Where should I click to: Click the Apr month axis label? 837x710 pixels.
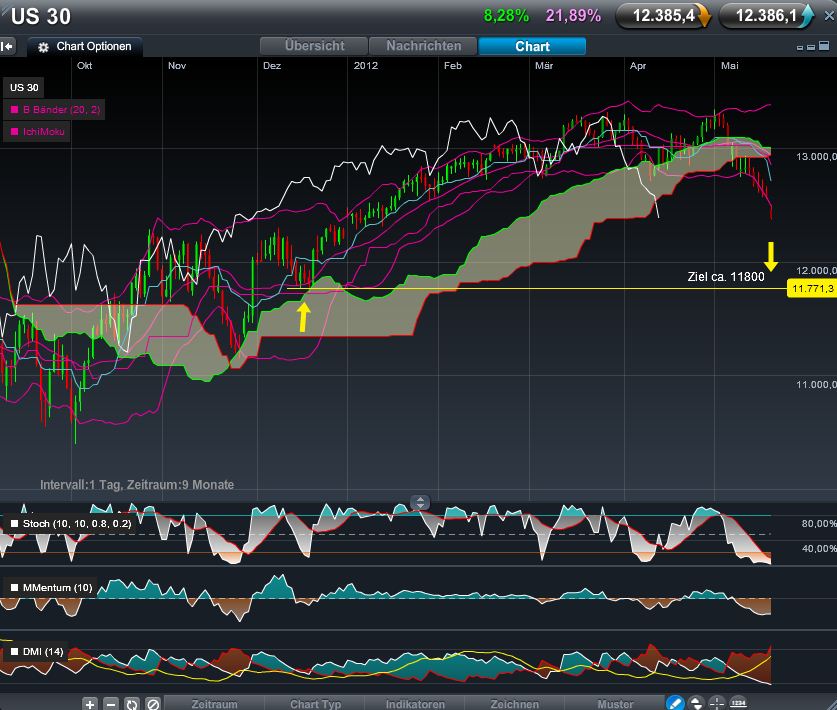point(638,66)
